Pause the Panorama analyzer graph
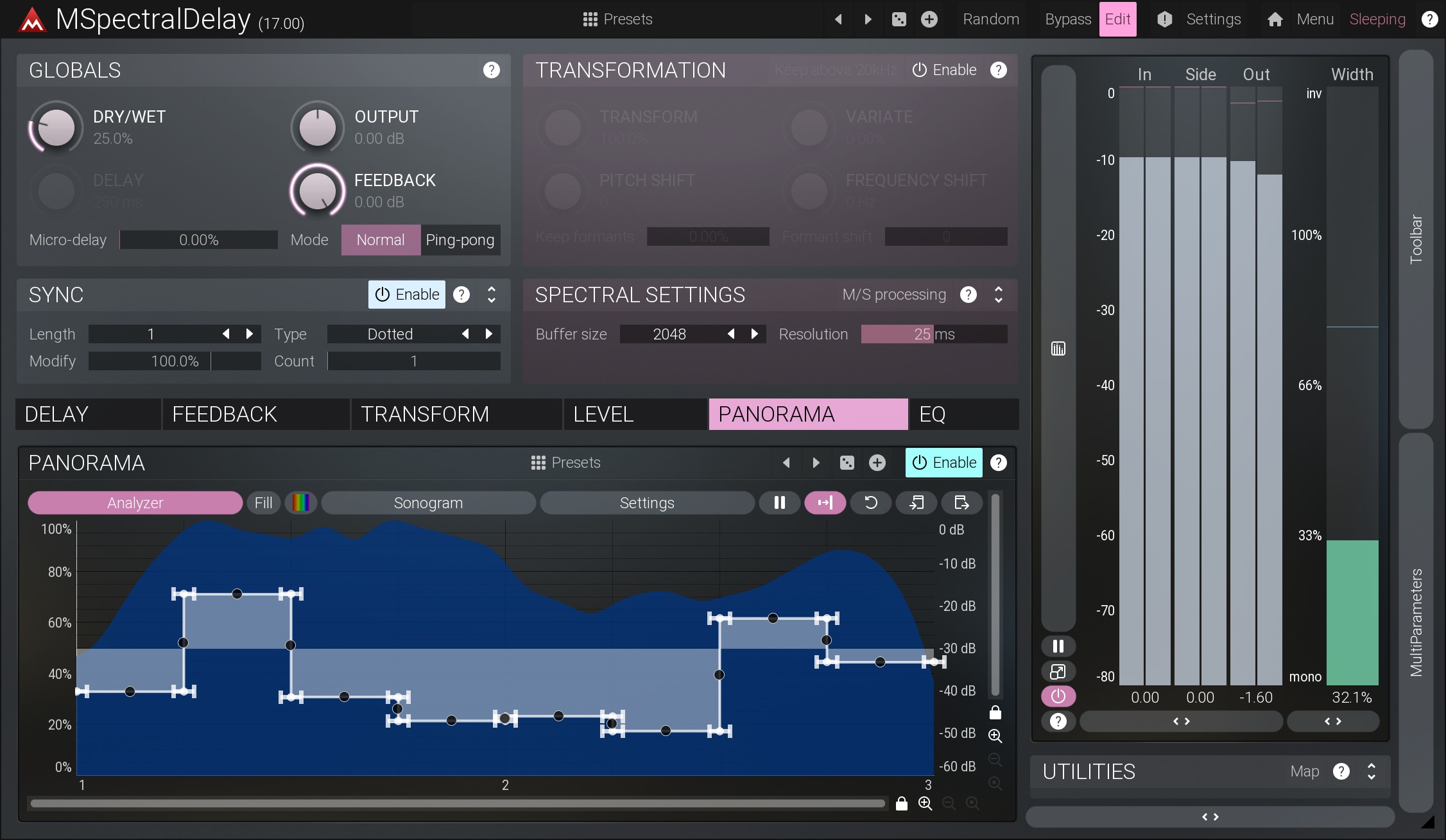The height and width of the screenshot is (840, 1446). pos(779,502)
